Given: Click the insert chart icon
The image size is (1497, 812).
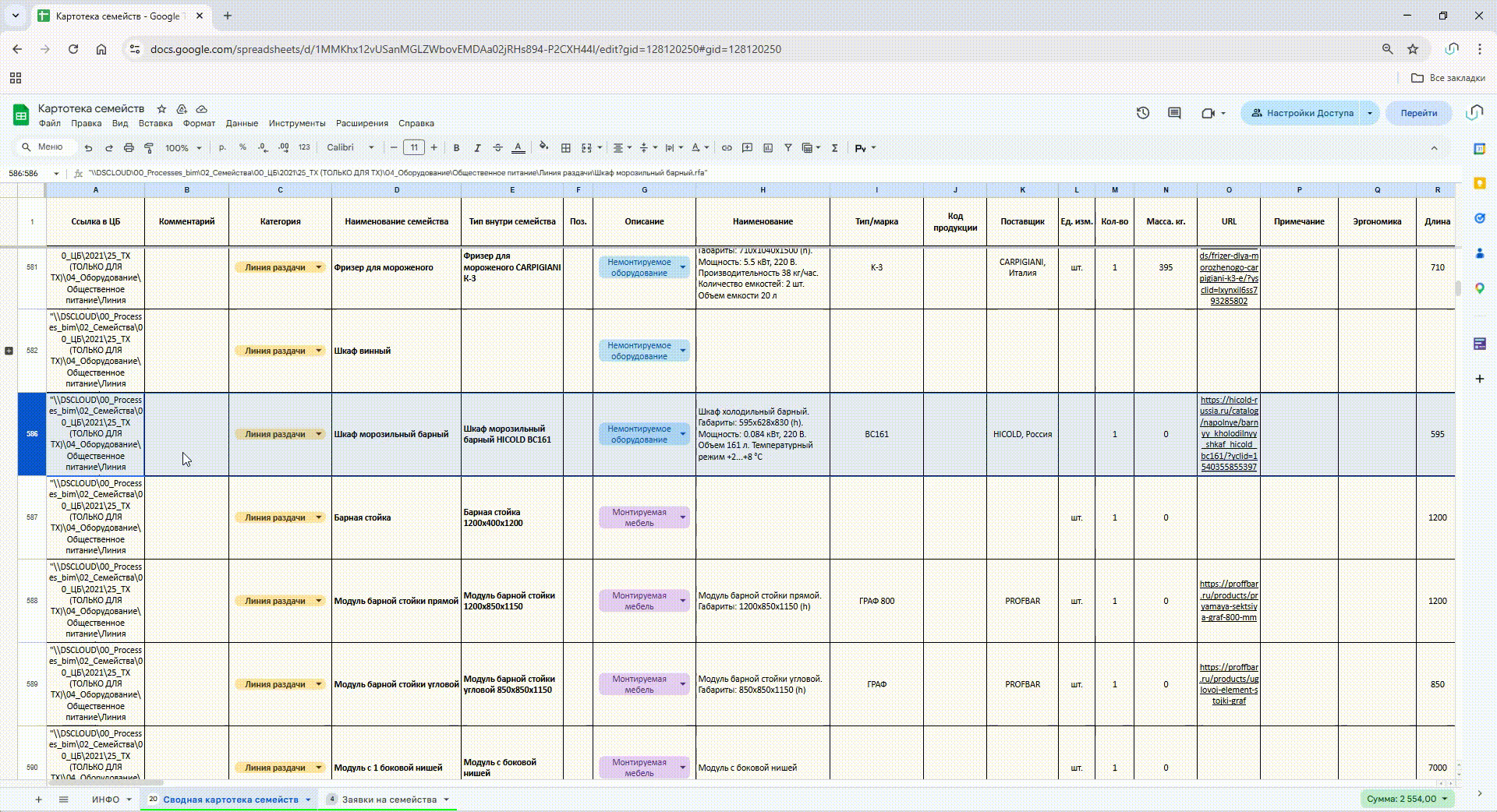Looking at the screenshot, I should [768, 148].
